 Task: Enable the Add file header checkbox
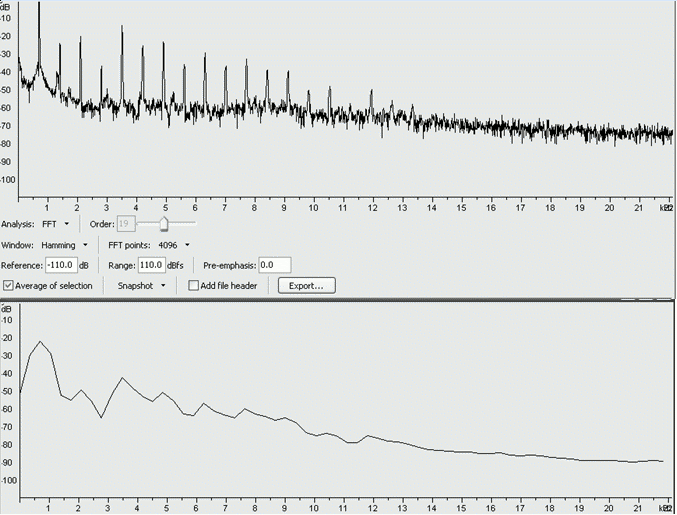(x=194, y=286)
